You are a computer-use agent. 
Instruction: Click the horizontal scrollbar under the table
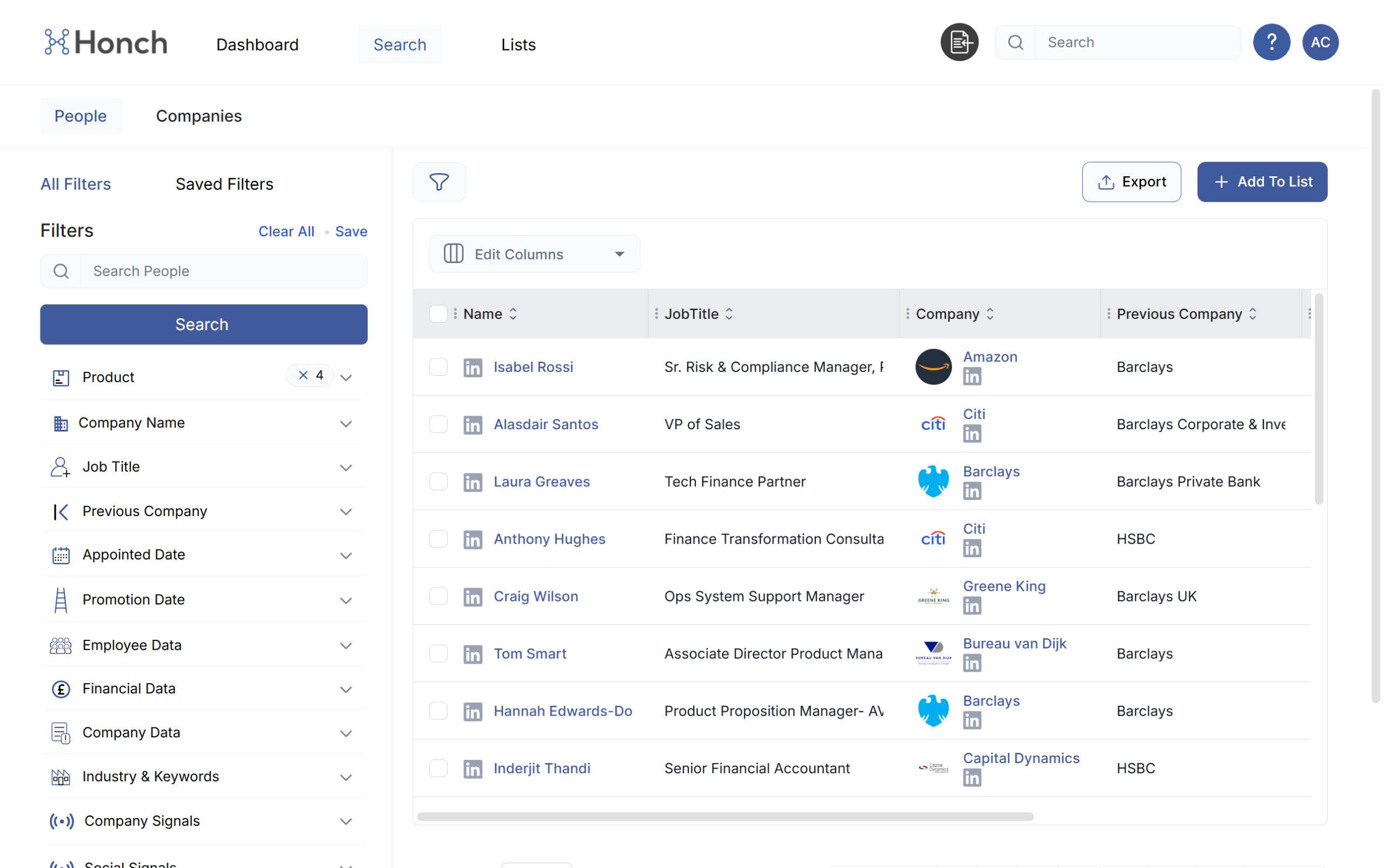pos(725,816)
